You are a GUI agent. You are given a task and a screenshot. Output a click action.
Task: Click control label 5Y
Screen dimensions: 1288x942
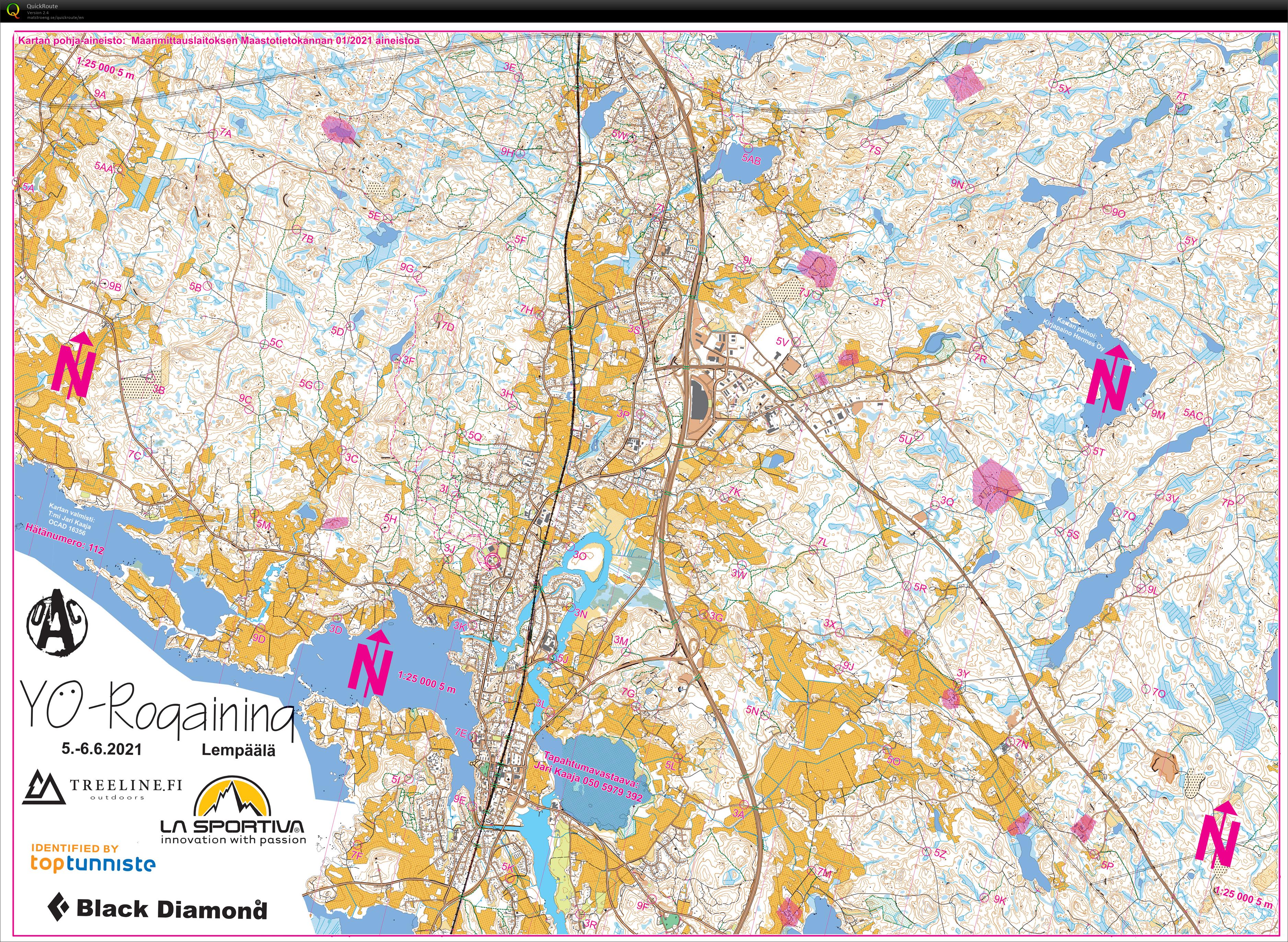pyautogui.click(x=1191, y=241)
